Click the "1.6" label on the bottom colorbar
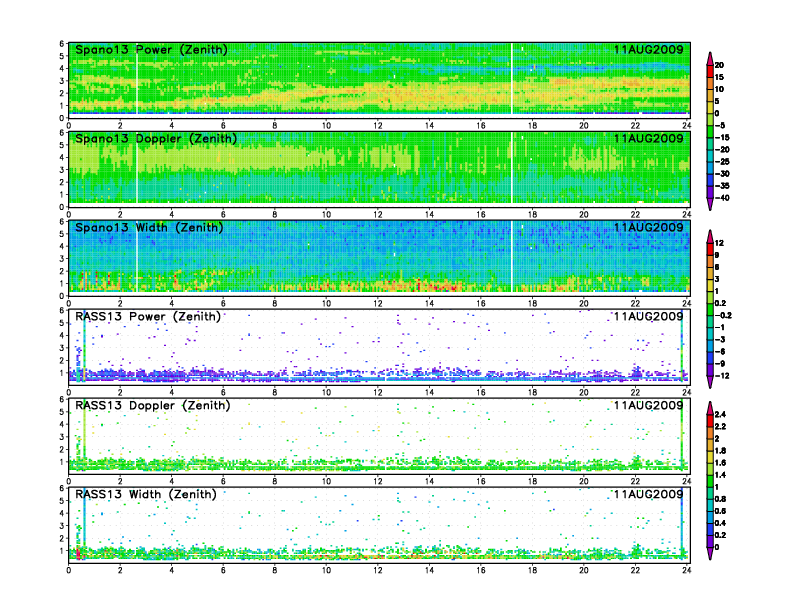The image size is (792, 612). point(720,463)
